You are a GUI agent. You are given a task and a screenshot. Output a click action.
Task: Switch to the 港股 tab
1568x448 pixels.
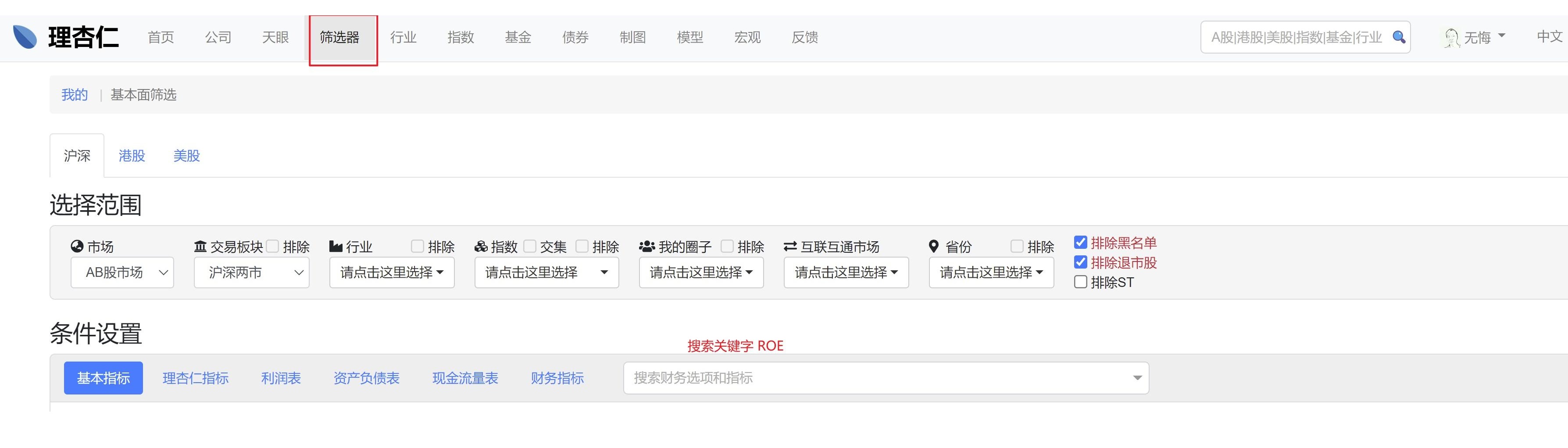132,156
